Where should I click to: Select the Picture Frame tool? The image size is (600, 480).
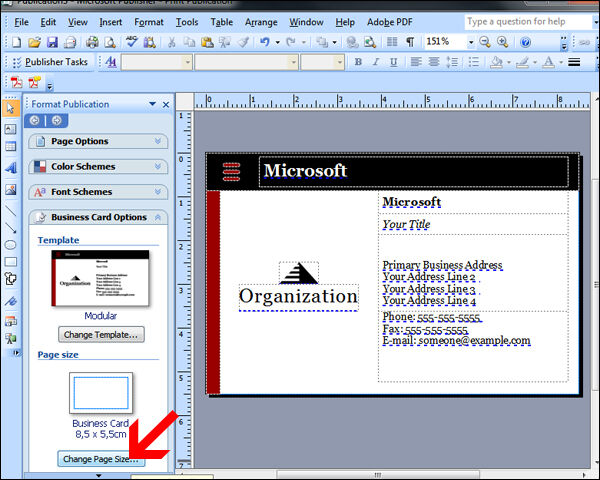click(x=10, y=189)
